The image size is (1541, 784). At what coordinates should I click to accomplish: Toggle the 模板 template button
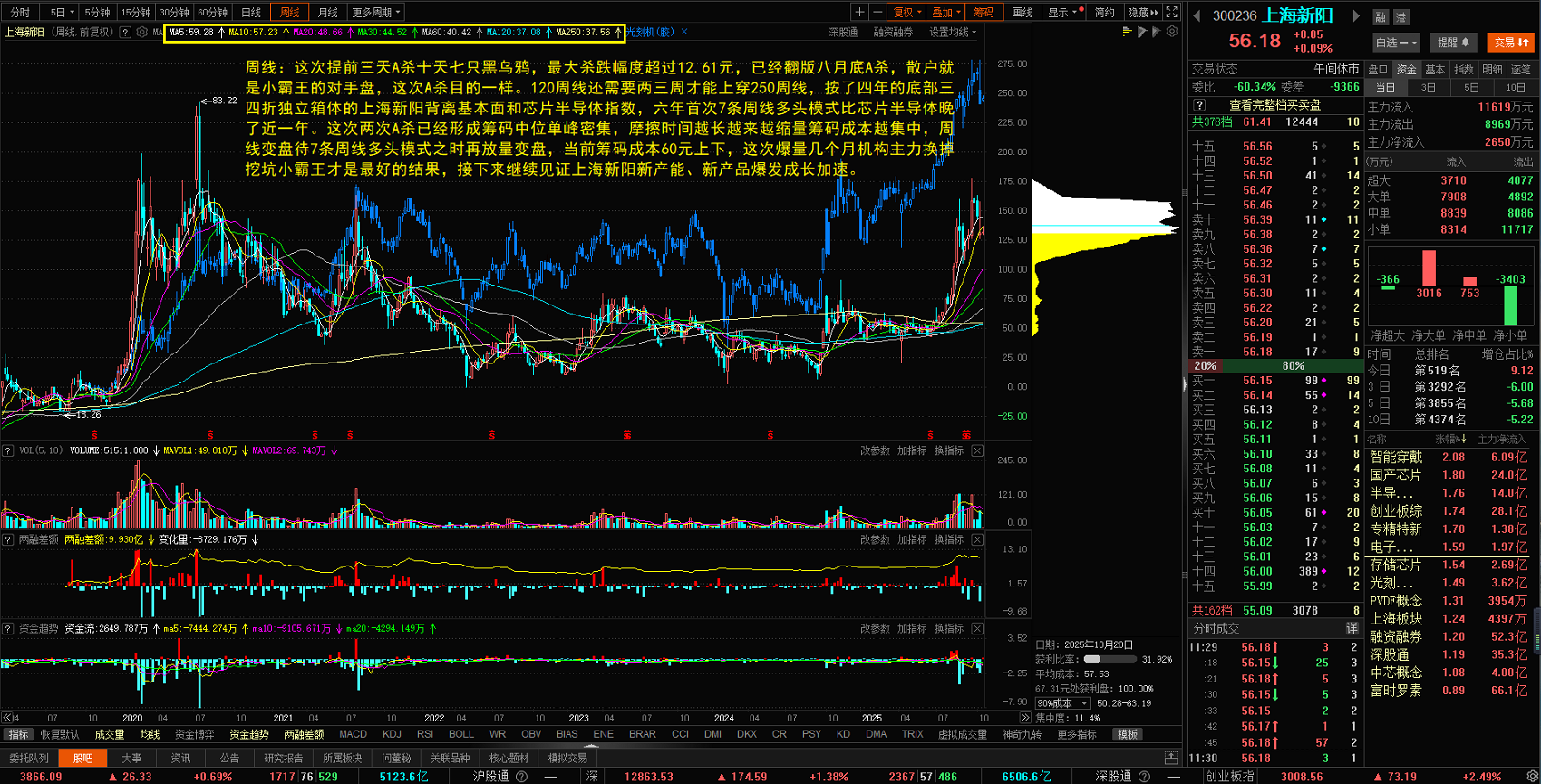1128,734
